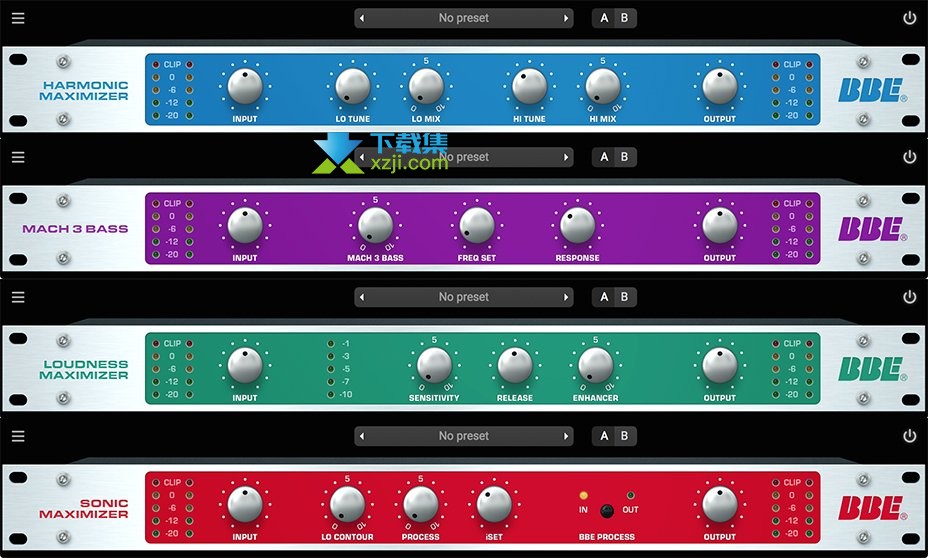928x558 pixels.
Task: Click the BBE PROCESS label
Action: click(607, 537)
